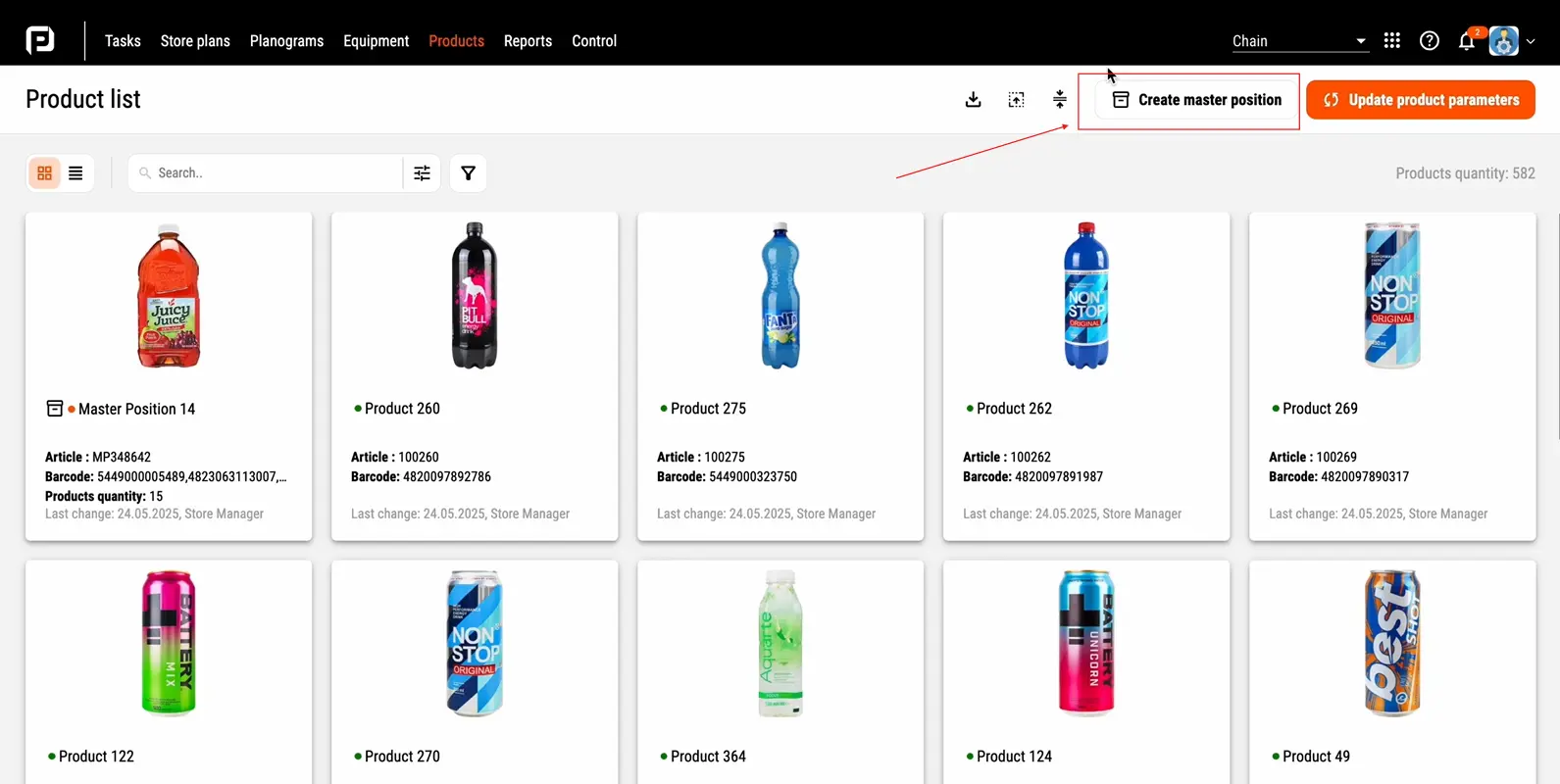Click the import selection icon
The height and width of the screenshot is (784, 1560).
(1016, 100)
